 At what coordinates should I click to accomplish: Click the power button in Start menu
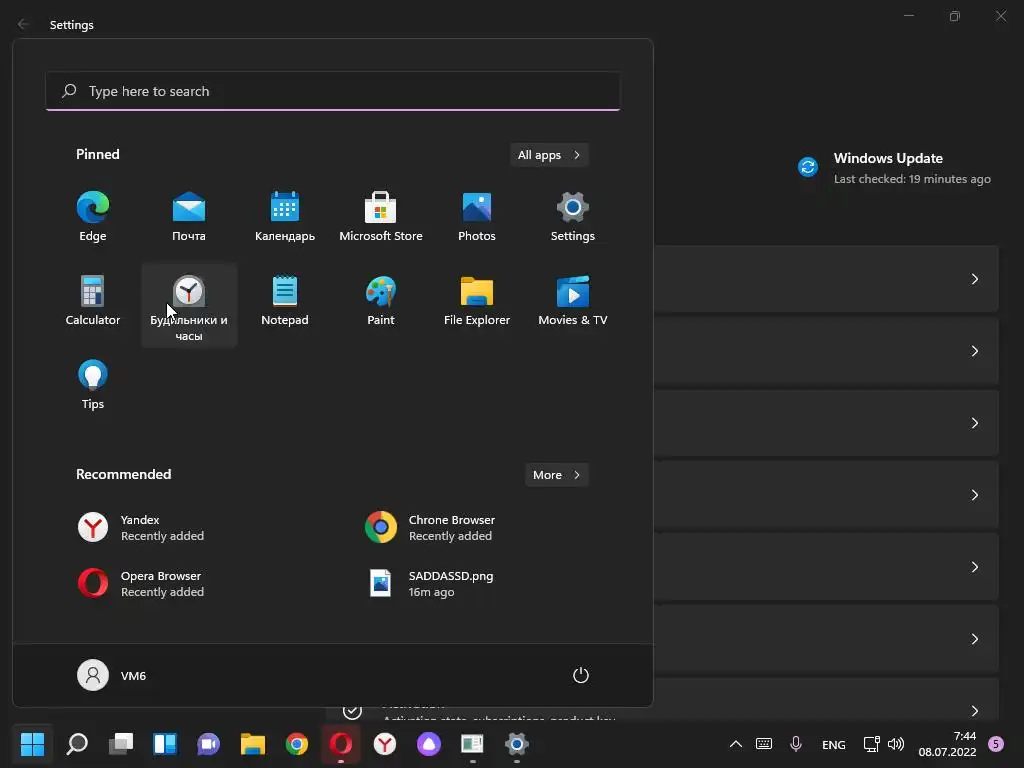pos(581,675)
